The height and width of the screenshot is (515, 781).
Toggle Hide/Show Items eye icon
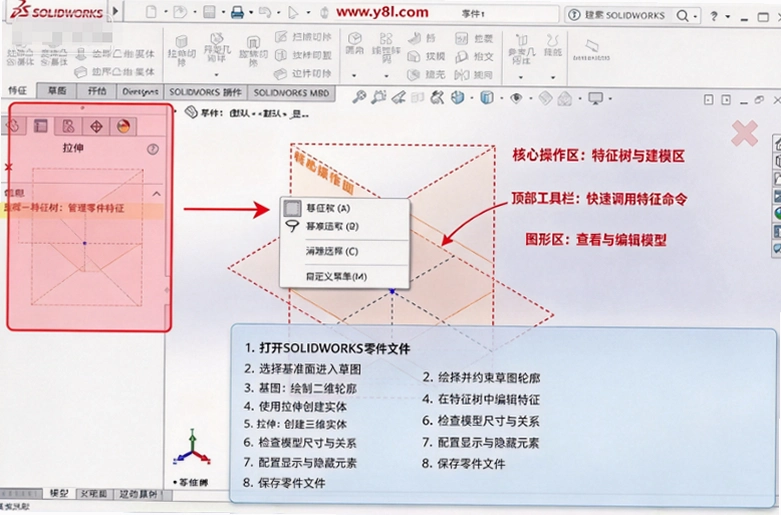[x=516, y=98]
